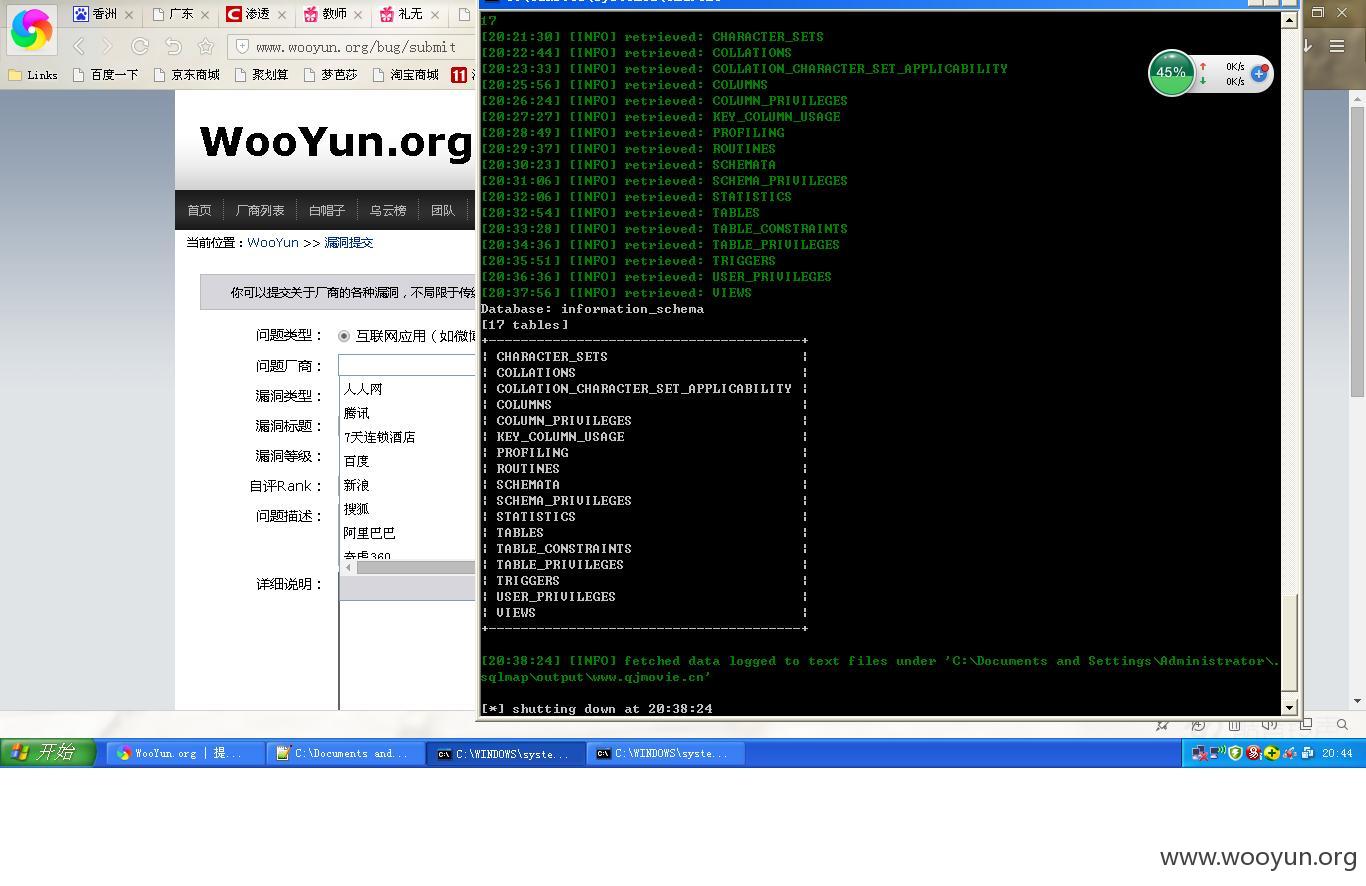Open 厂商列表 in the WooYun navigation

[260, 210]
